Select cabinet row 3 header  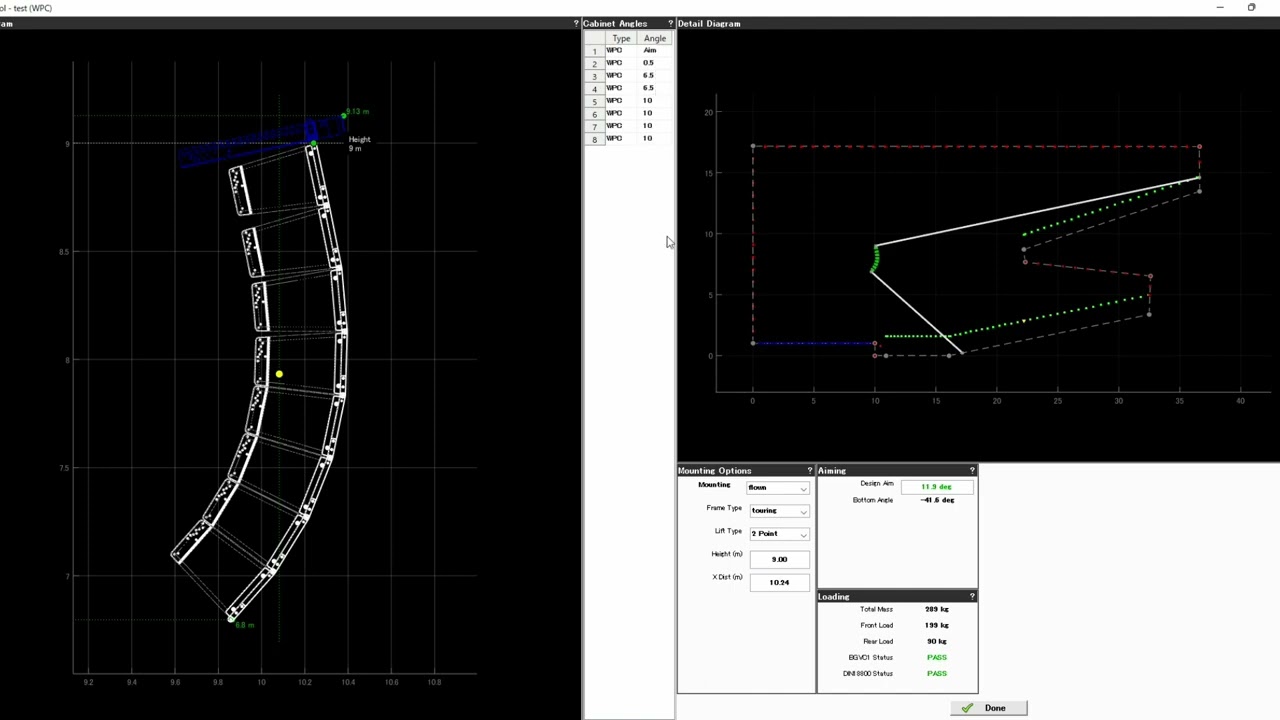(594, 76)
